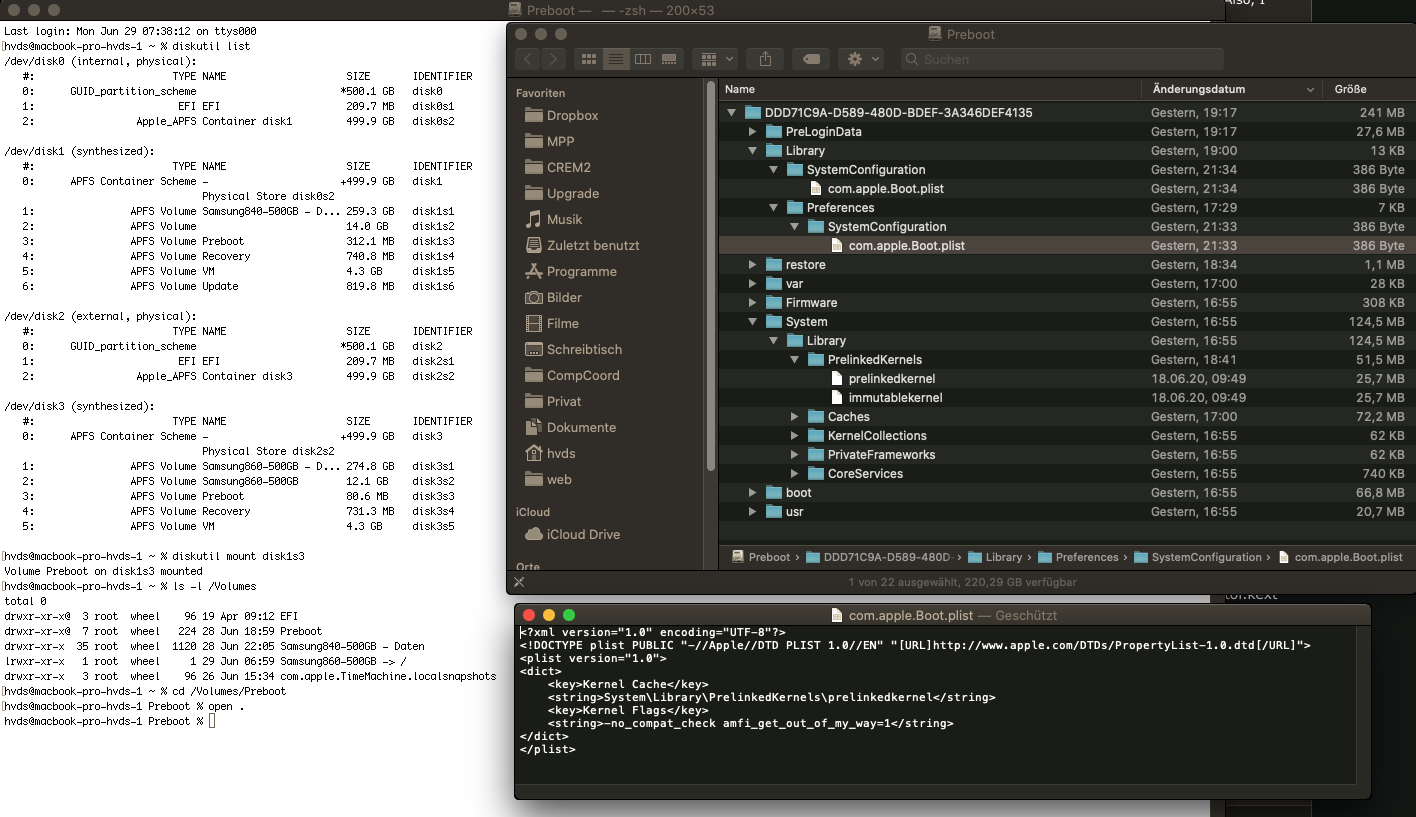Click the System folder row
Viewport: 1416px width, 817px height.
point(1067,322)
